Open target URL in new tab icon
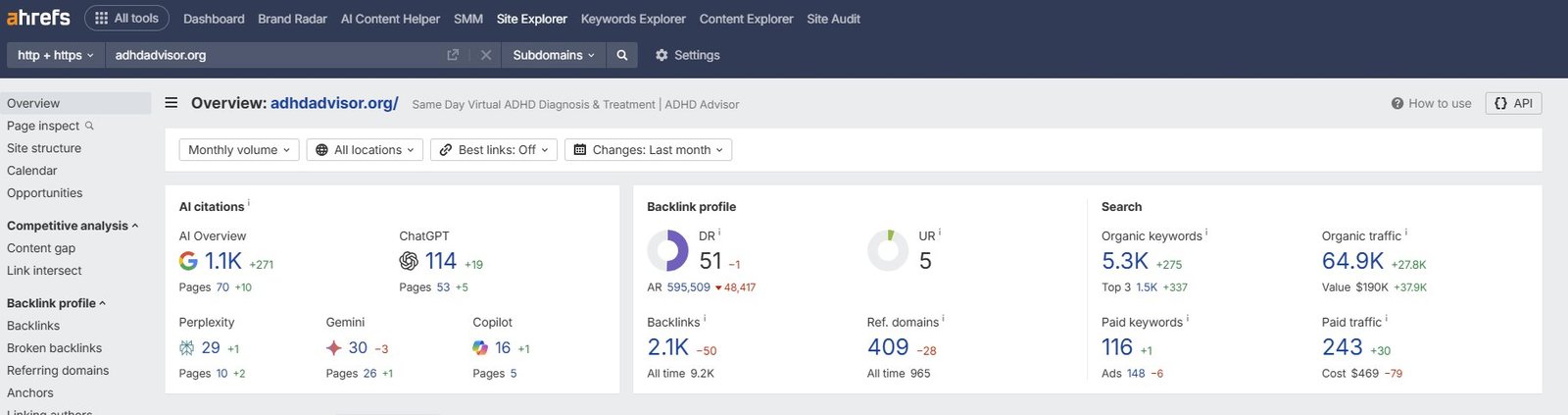 tap(453, 55)
